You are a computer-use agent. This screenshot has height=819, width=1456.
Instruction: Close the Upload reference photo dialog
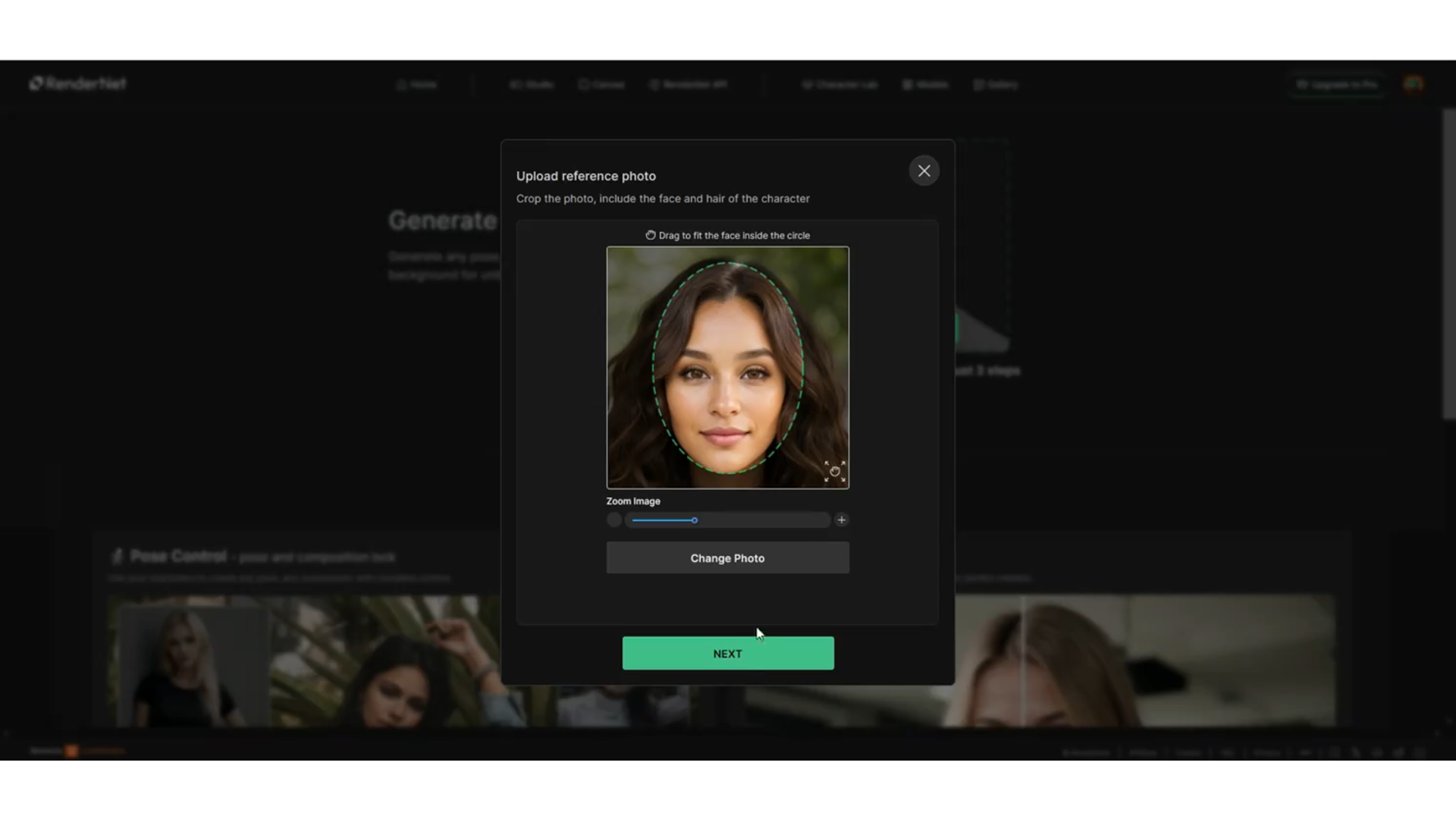pyautogui.click(x=924, y=171)
